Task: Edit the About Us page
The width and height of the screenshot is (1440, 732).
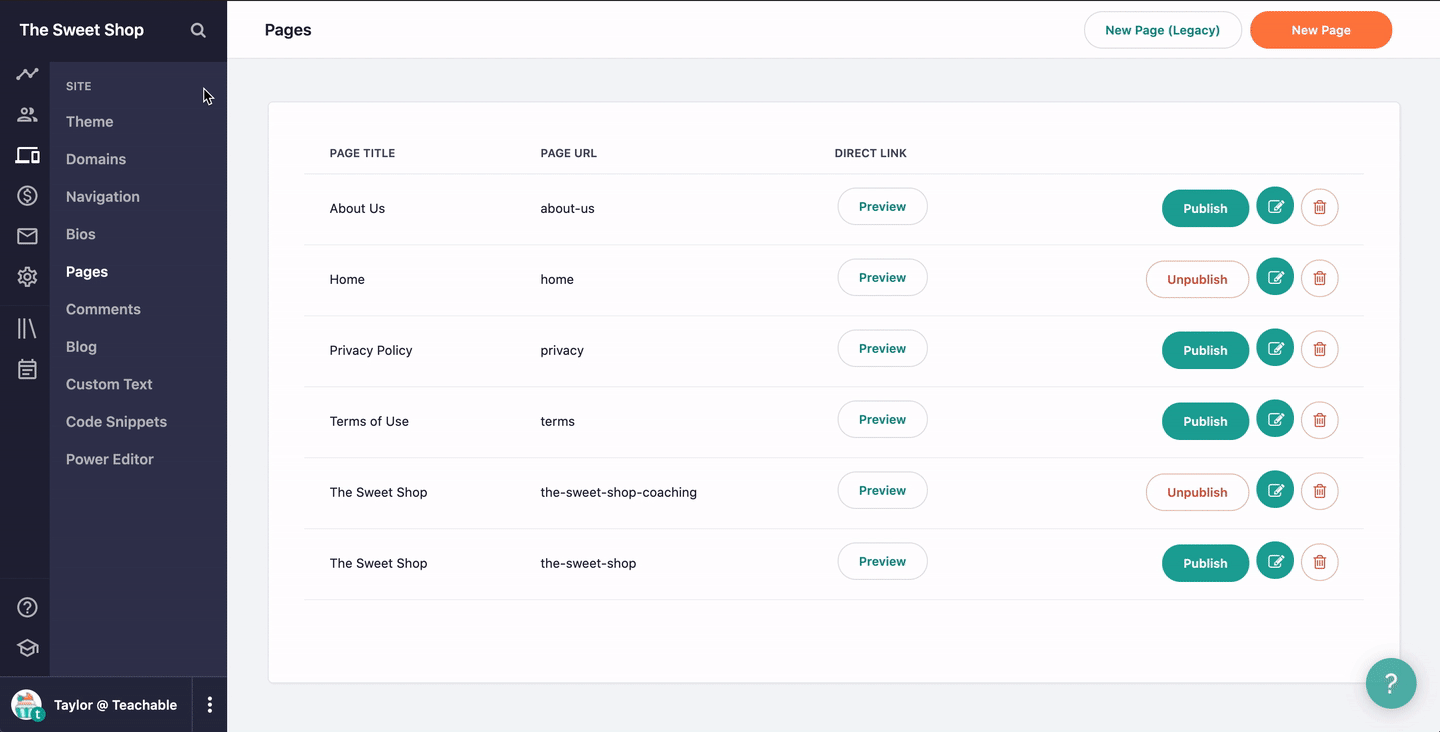Action: [x=1275, y=206]
